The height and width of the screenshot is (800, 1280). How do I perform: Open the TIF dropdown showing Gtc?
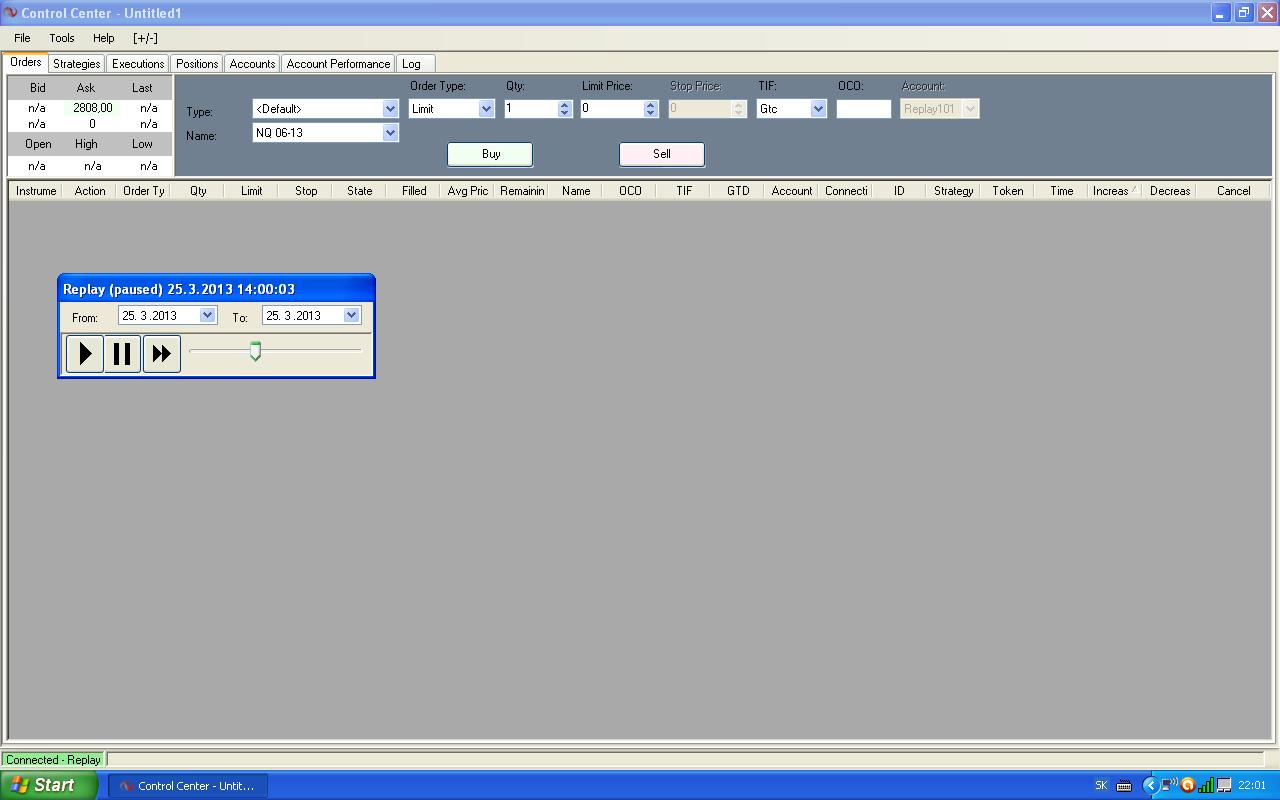(818, 109)
